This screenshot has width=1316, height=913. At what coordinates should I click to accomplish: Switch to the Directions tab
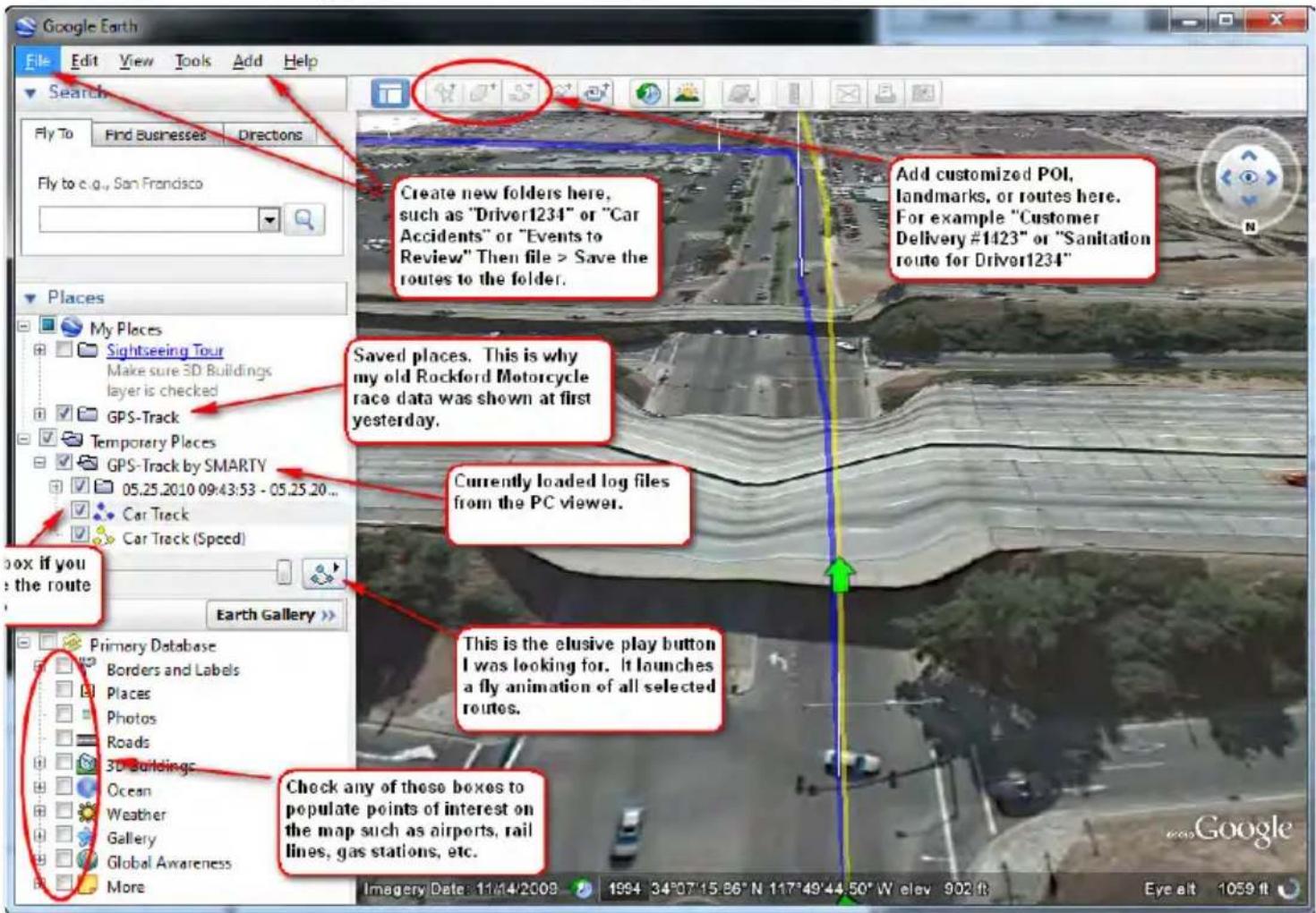click(269, 134)
